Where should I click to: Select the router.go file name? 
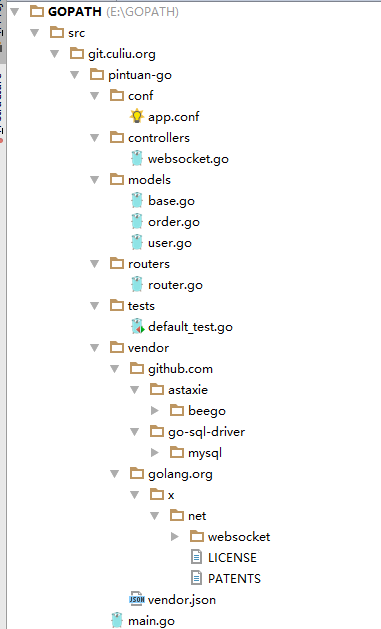coord(175,285)
